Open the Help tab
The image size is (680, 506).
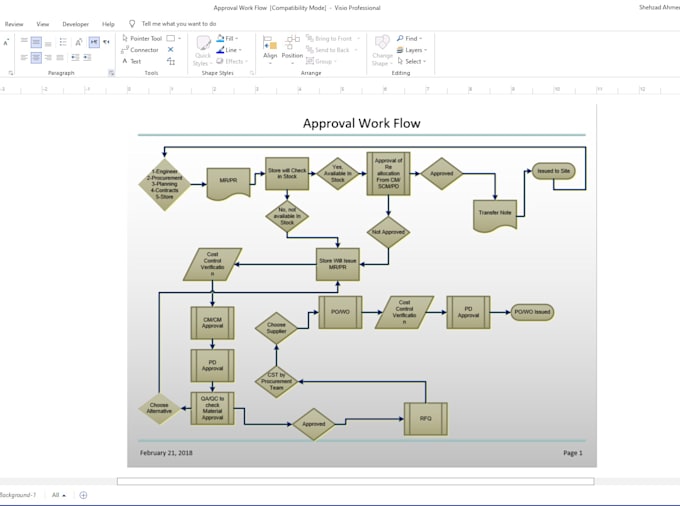pyautogui.click(x=108, y=24)
